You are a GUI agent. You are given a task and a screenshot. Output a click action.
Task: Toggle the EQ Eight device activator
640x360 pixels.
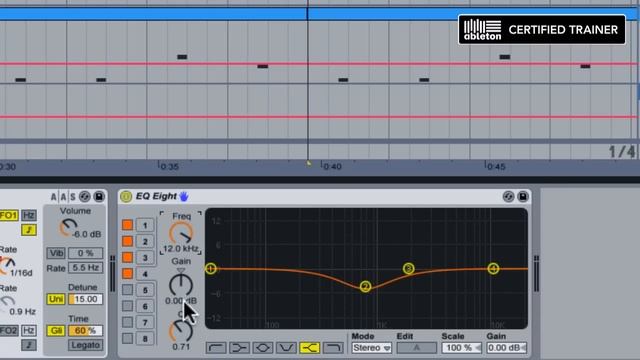coord(126,197)
